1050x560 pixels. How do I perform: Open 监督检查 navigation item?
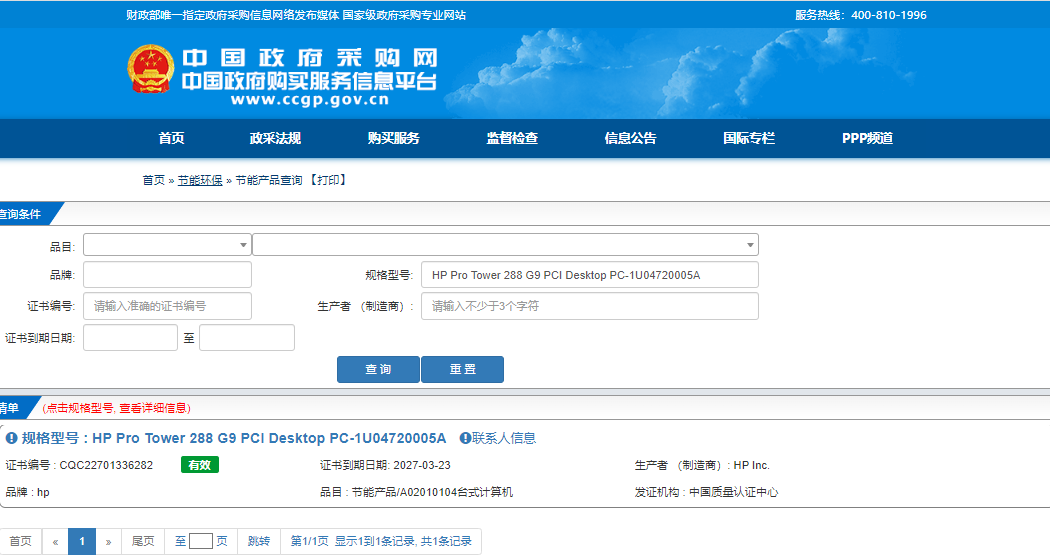tap(512, 138)
